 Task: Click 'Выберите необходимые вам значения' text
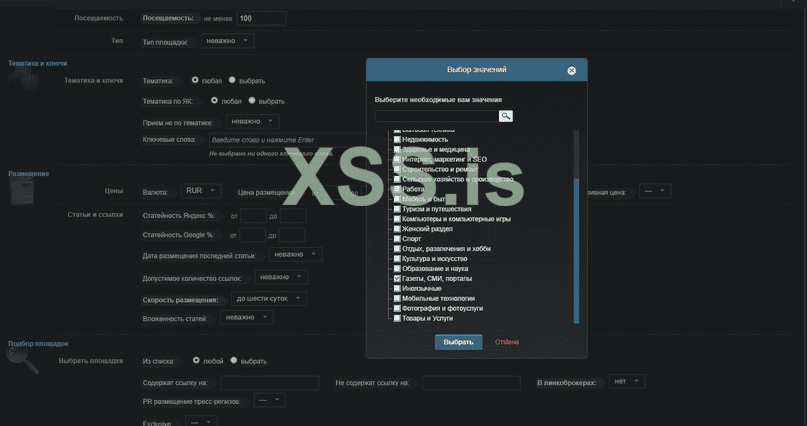click(438, 100)
